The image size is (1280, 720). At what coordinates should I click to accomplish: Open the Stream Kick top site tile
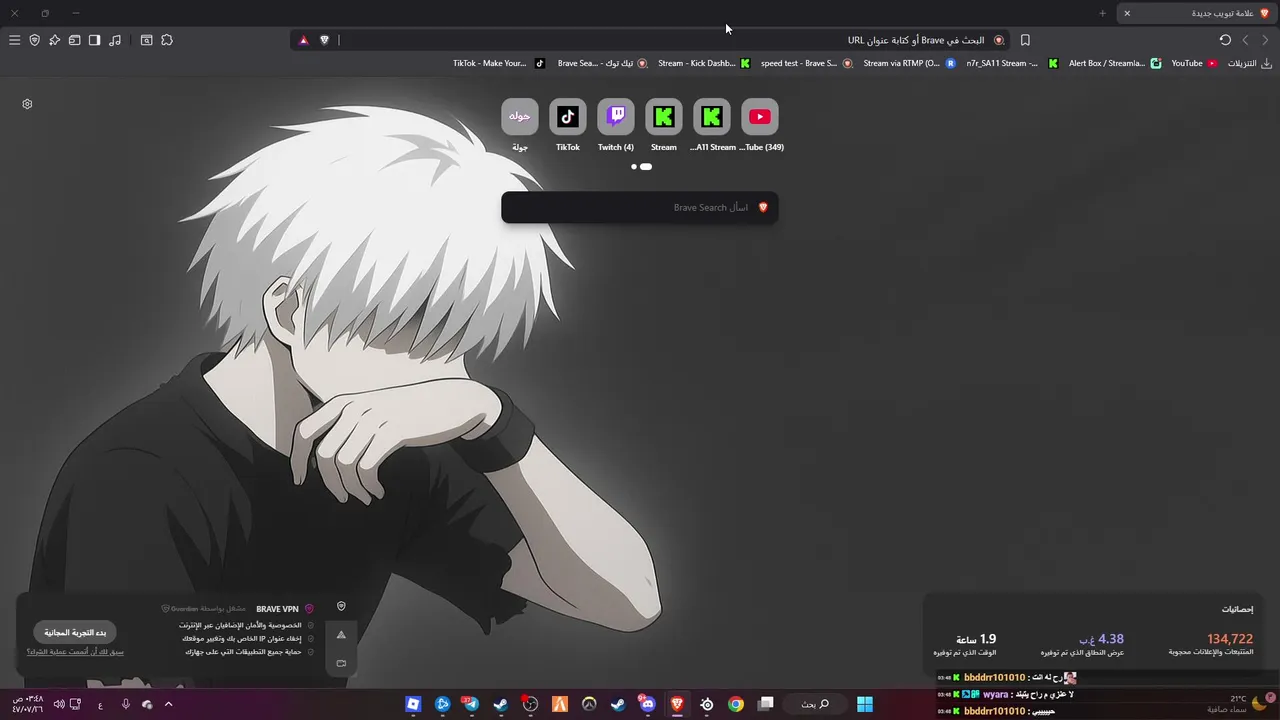[x=664, y=125]
